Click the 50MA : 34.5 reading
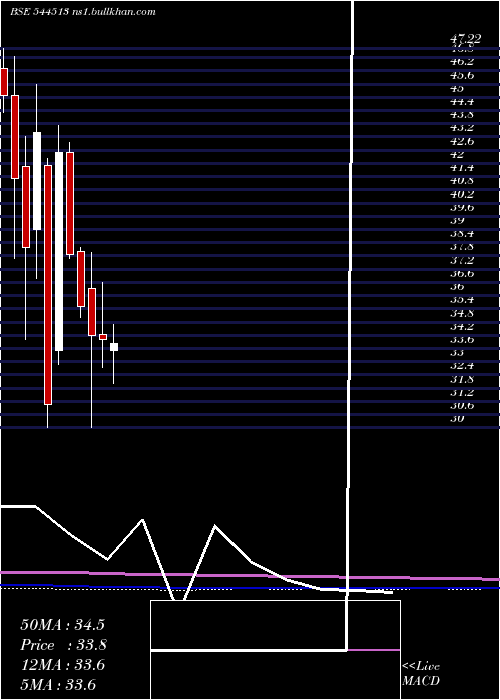The image size is (500, 700). (62, 625)
